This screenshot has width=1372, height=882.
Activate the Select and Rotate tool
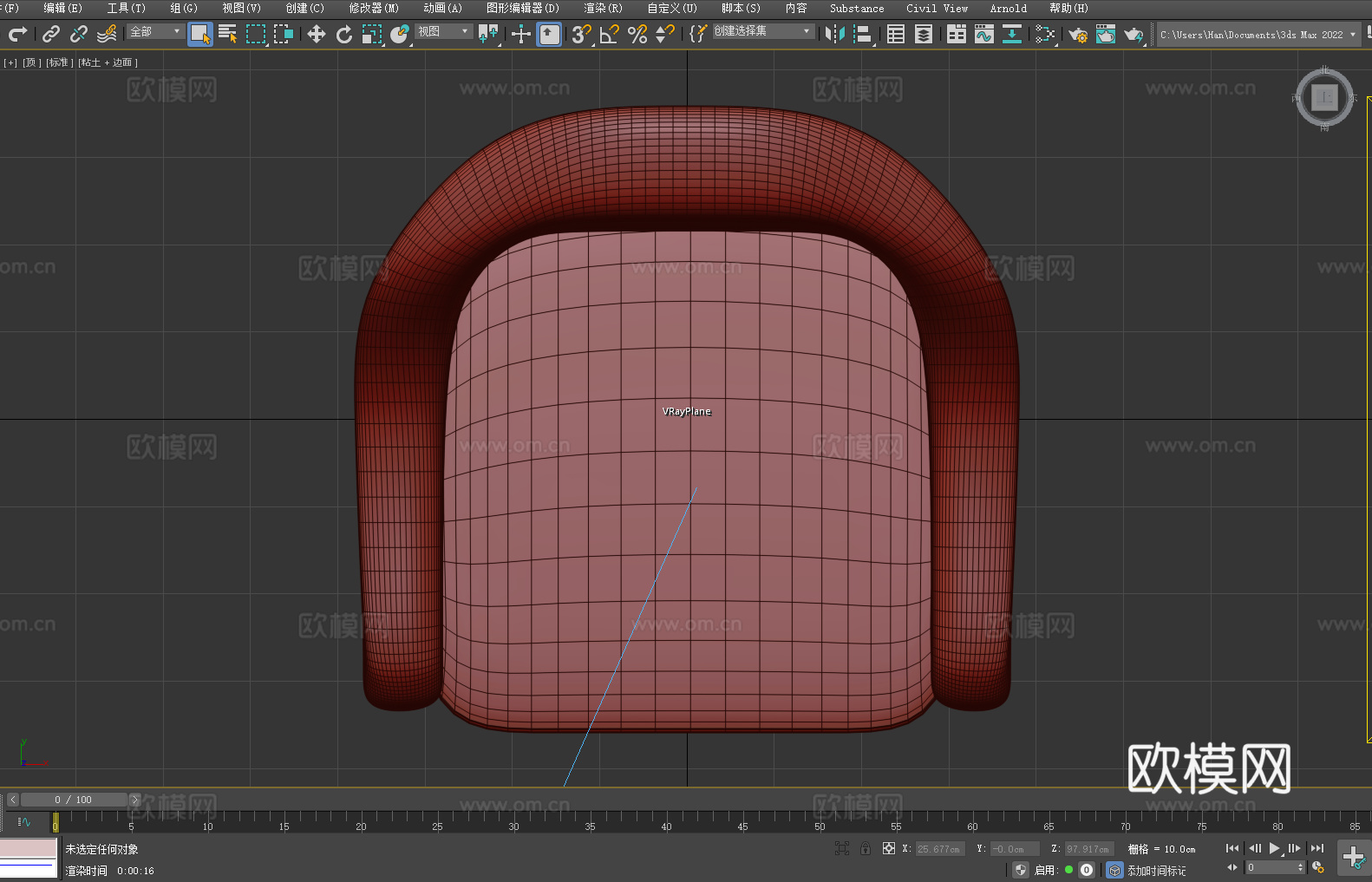(x=344, y=34)
